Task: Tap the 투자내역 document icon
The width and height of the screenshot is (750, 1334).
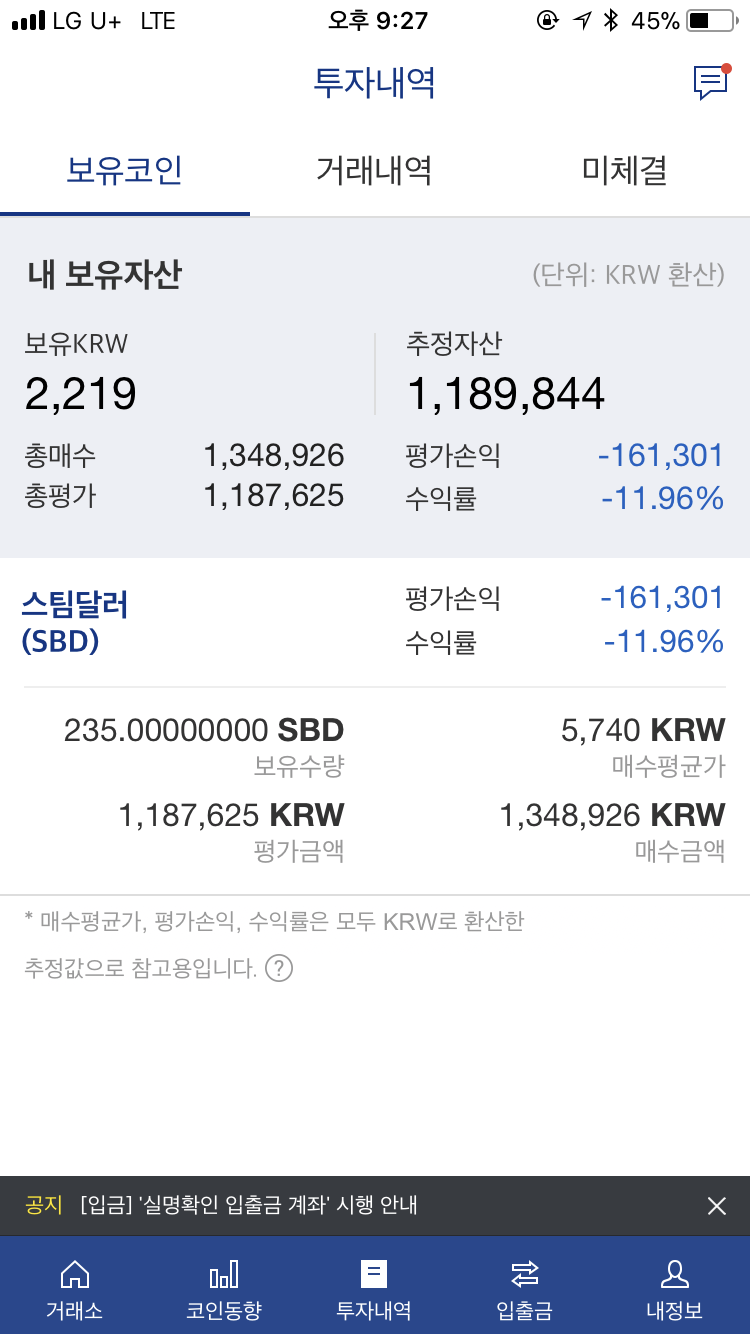Action: (x=374, y=1274)
